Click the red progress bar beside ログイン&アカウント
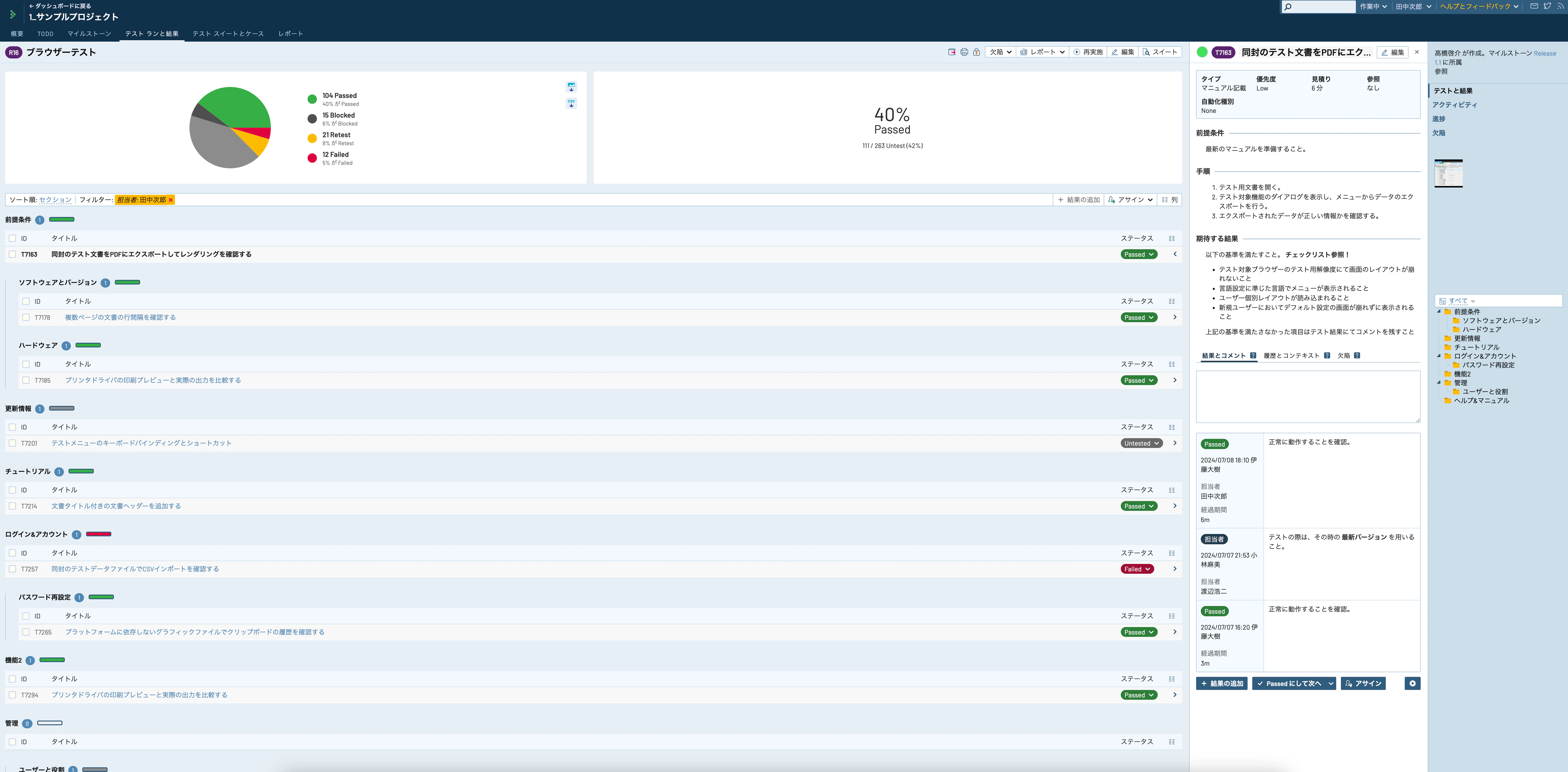 (99, 534)
